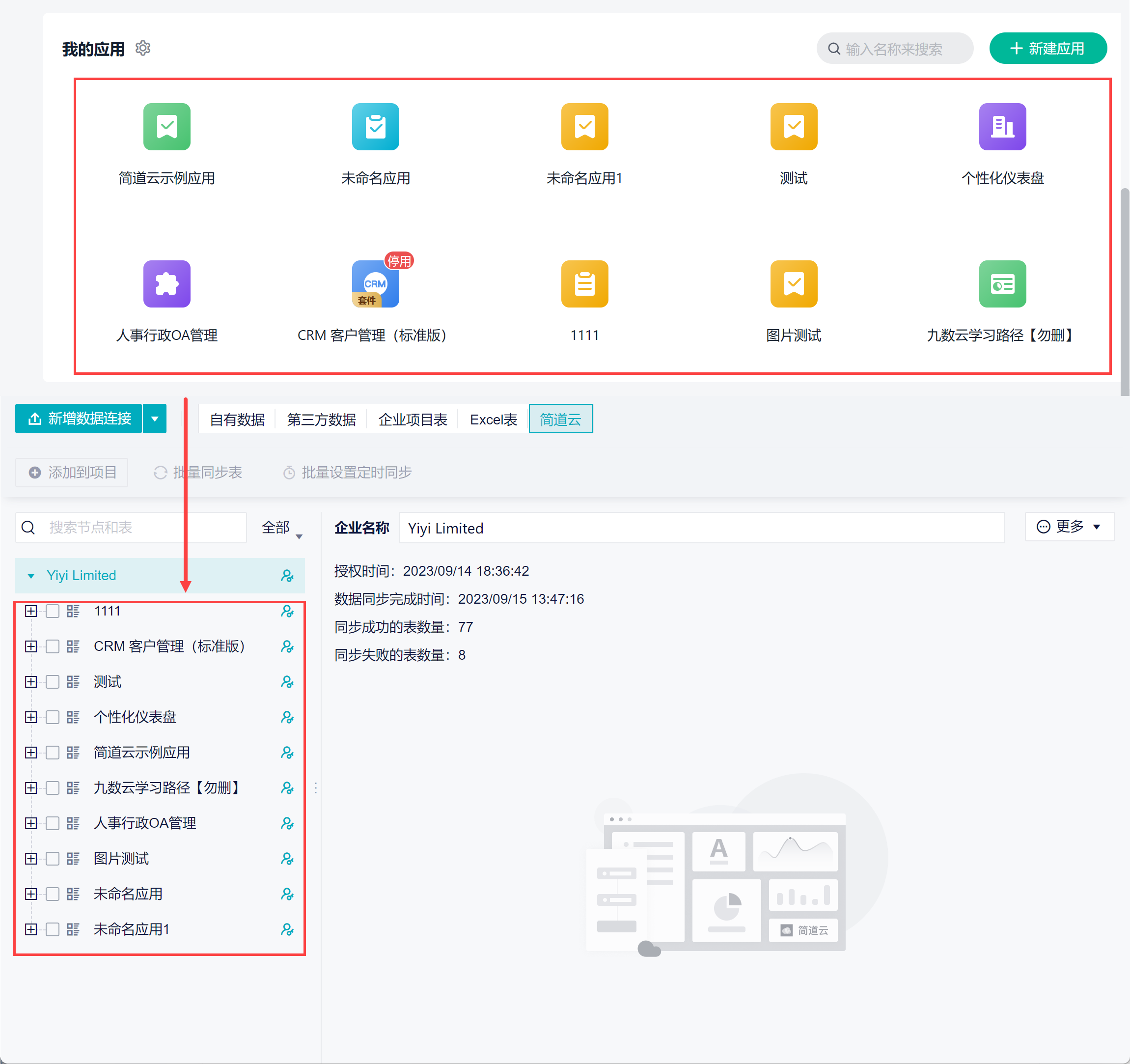The image size is (1130, 1064).
Task: Check the 1111 tree node checkbox
Action: tap(53, 611)
